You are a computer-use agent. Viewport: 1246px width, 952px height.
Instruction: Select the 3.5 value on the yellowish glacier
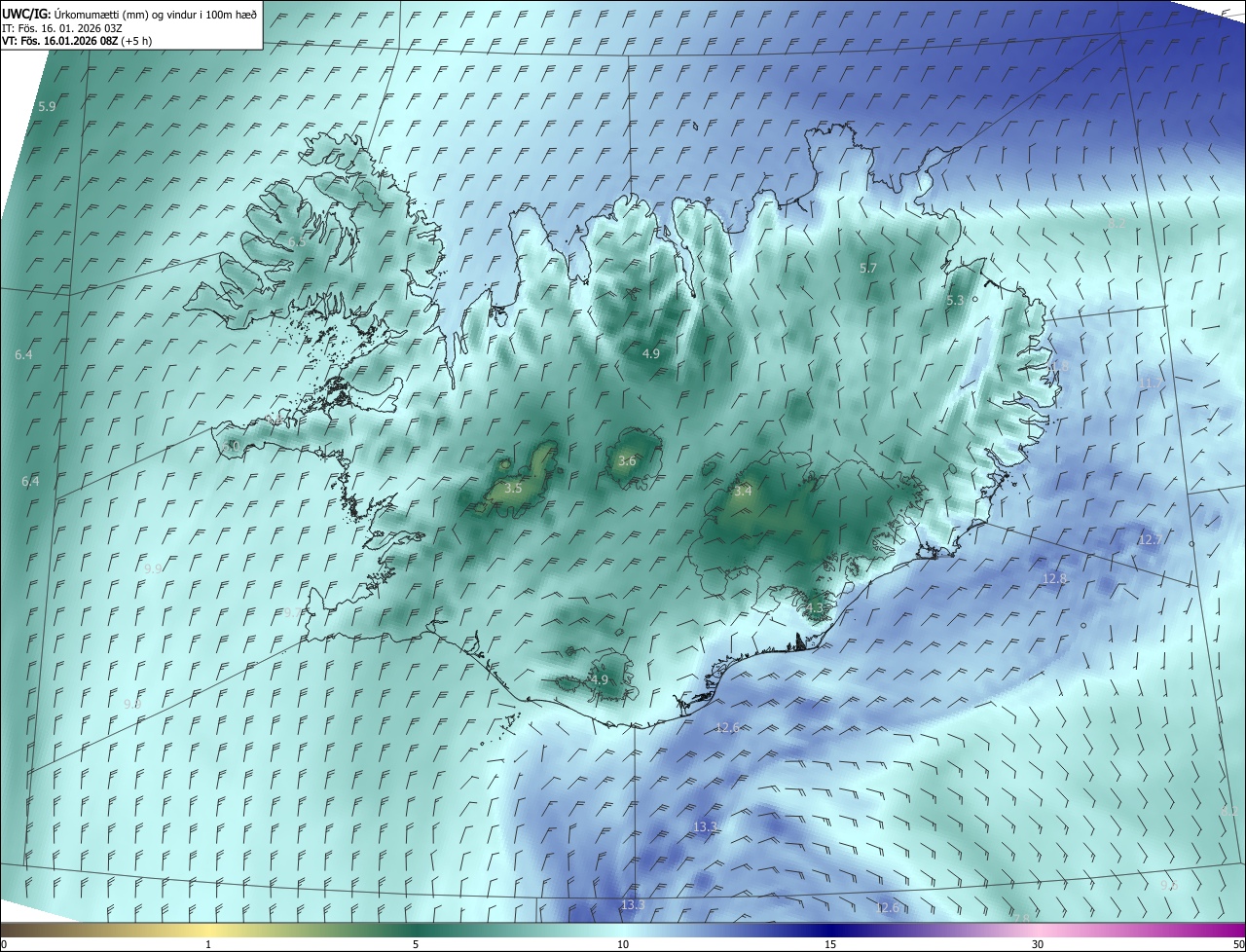513,488
